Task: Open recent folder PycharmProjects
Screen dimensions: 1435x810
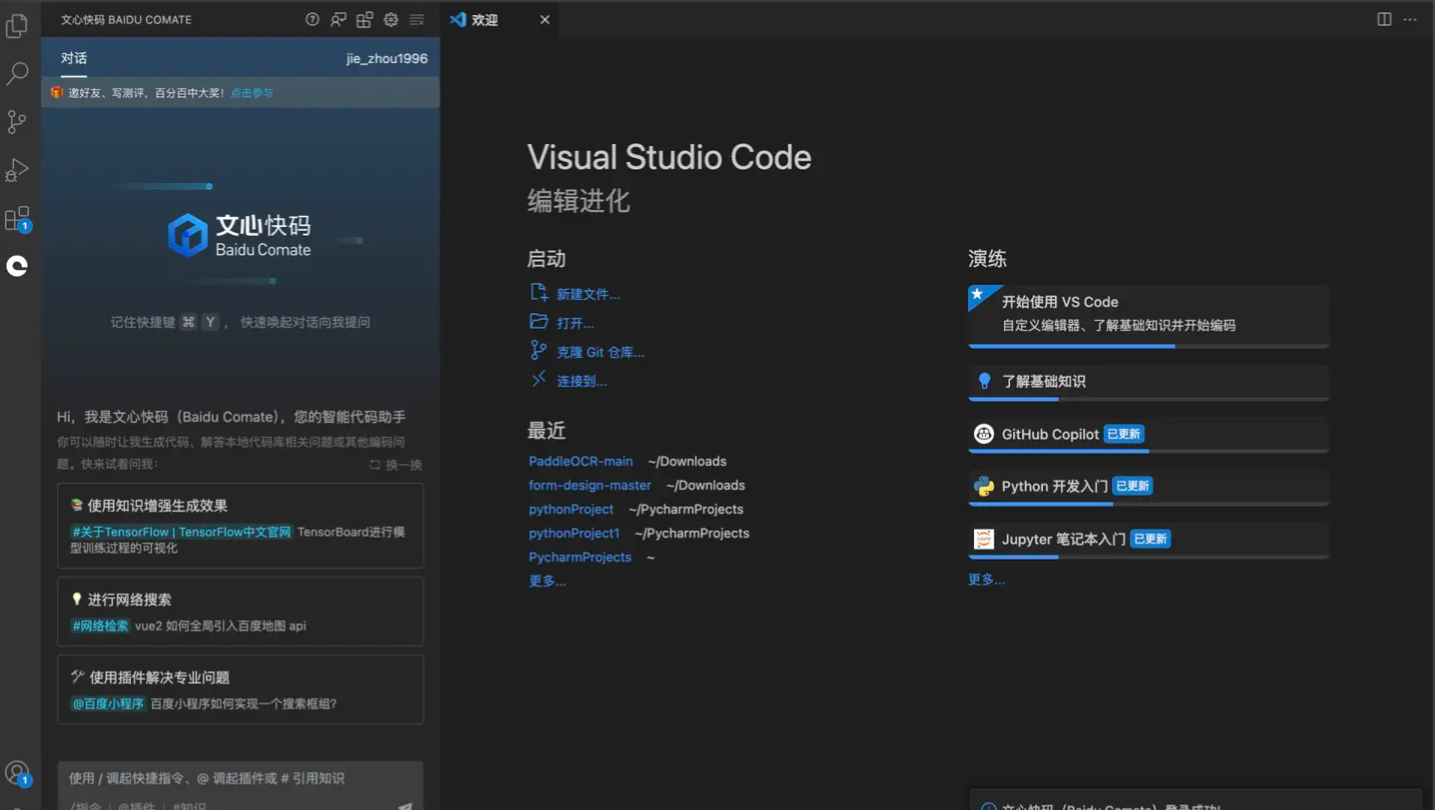Action: coord(580,557)
